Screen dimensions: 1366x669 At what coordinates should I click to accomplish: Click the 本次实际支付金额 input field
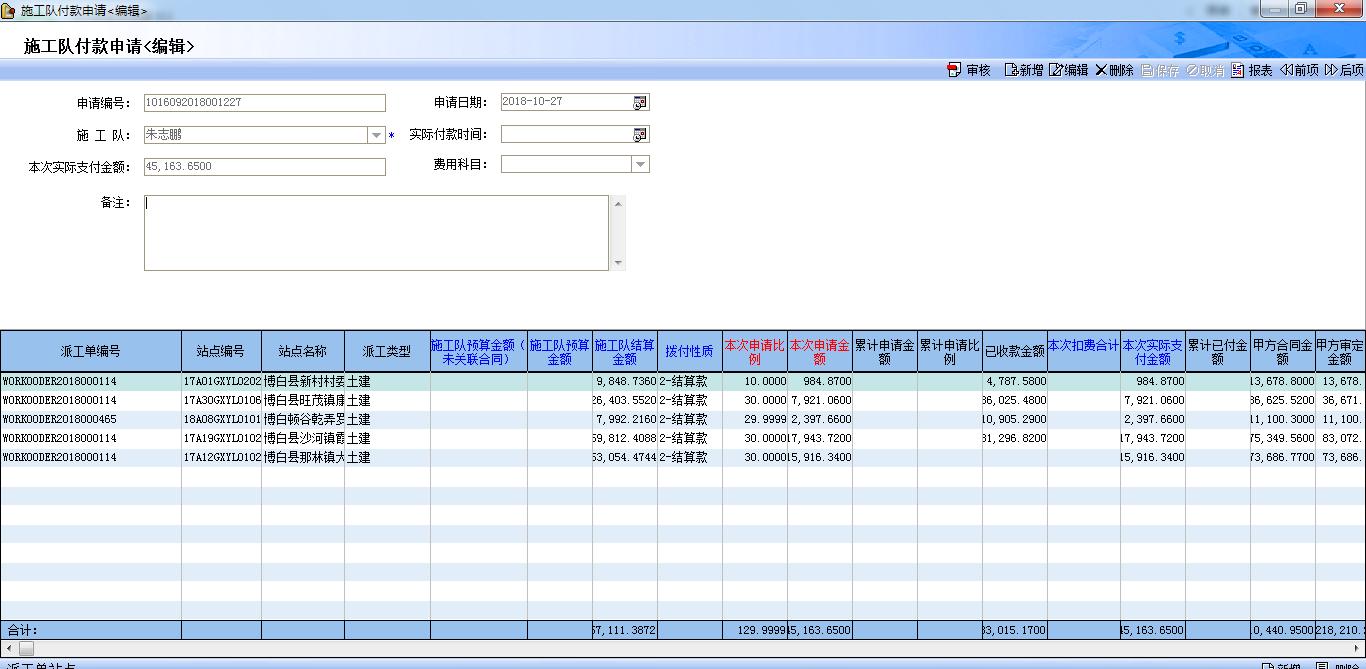coord(264,167)
